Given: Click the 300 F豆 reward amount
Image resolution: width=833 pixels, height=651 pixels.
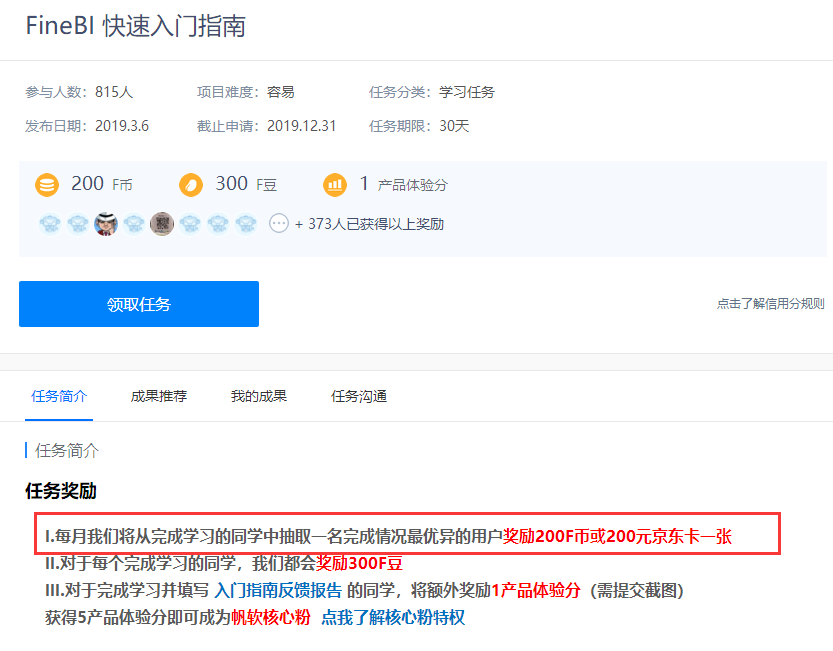Looking at the screenshot, I should 246,184.
